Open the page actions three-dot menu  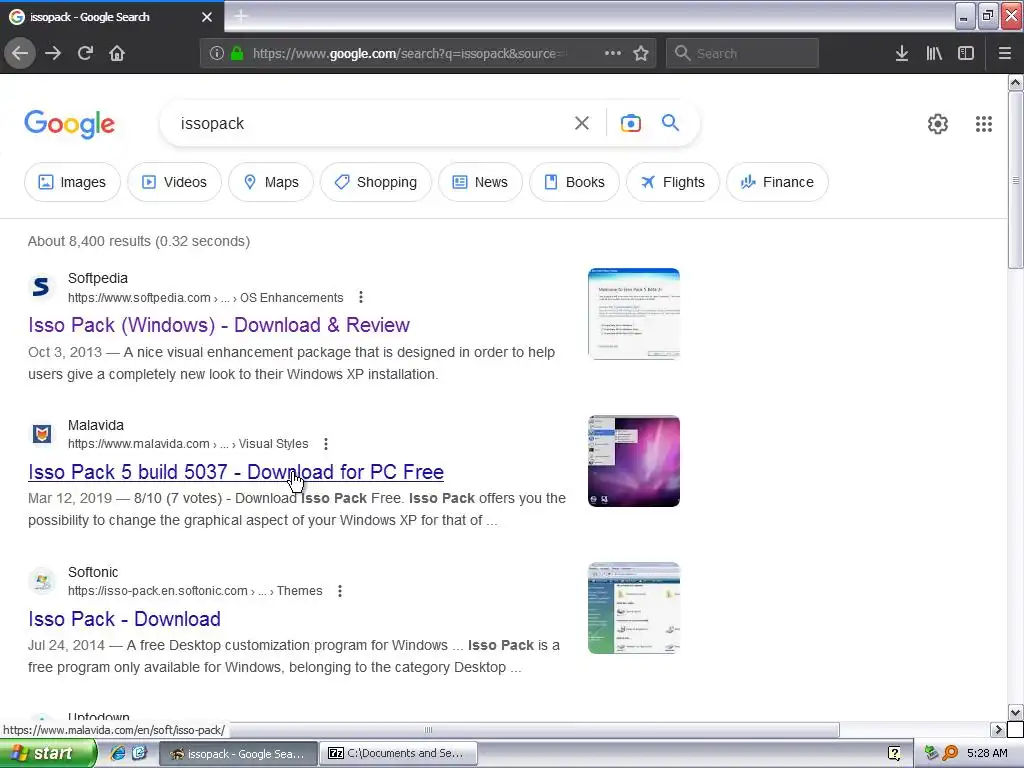613,54
